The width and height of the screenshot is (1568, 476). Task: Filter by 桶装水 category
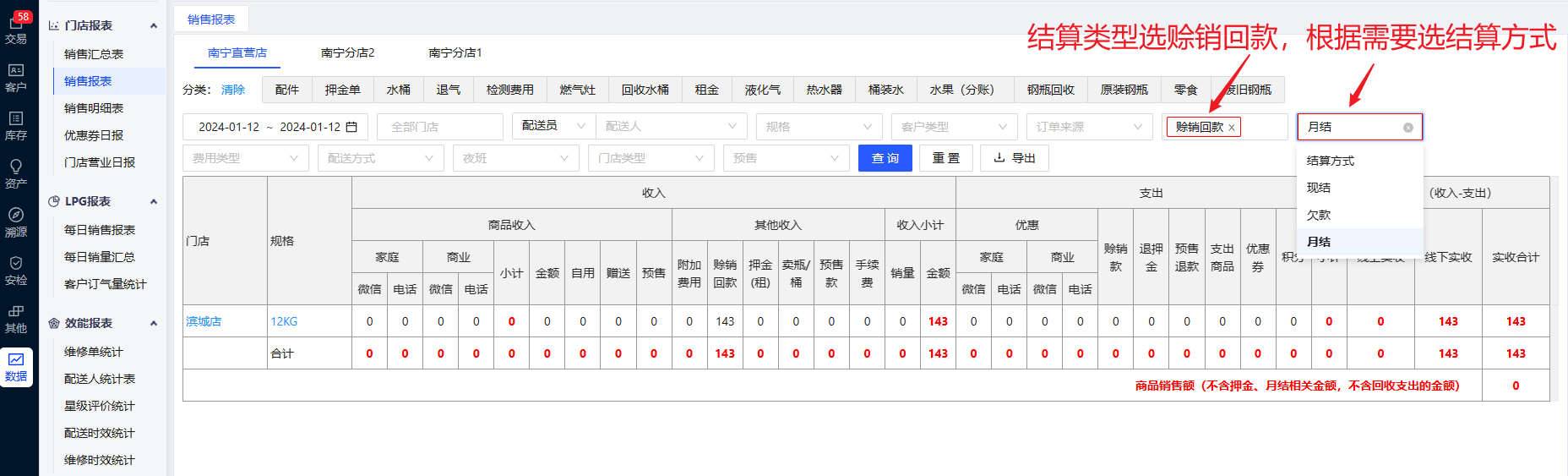(x=886, y=90)
